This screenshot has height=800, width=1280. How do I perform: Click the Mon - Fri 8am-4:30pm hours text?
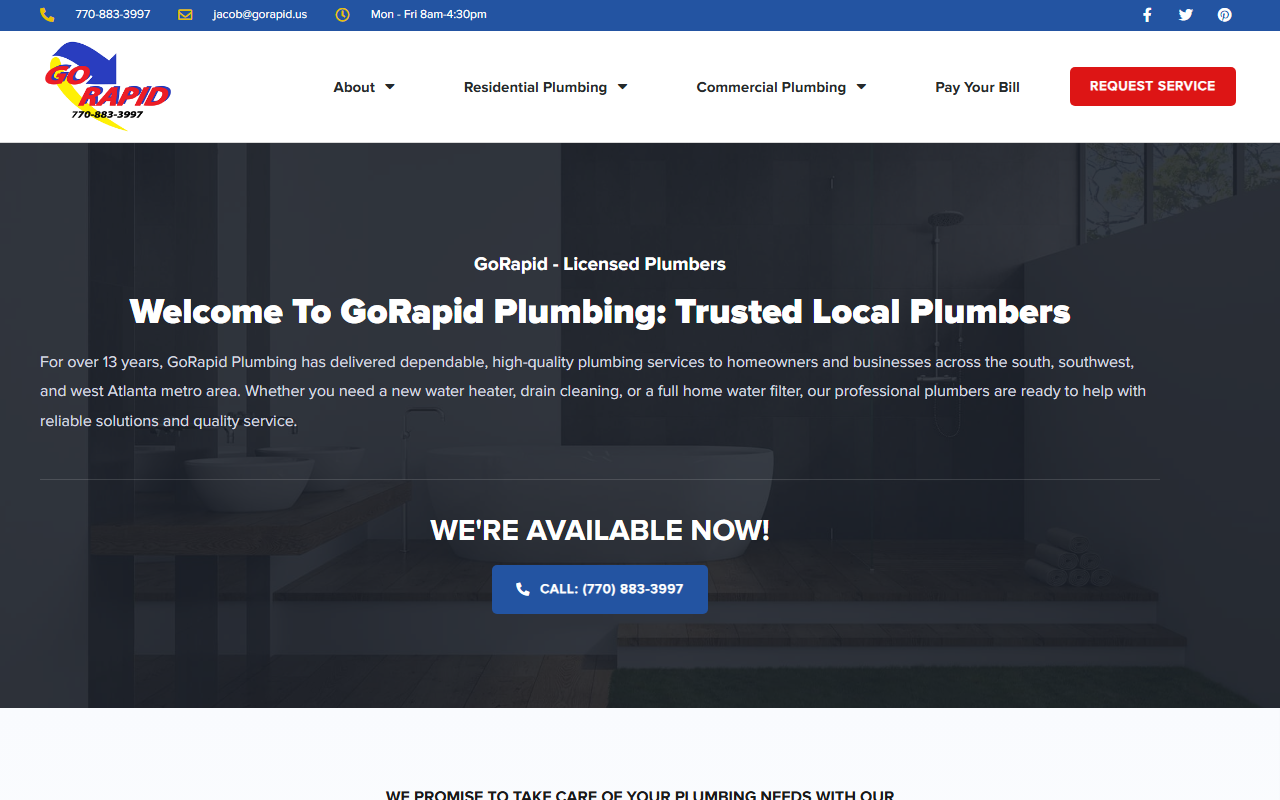pyautogui.click(x=429, y=15)
